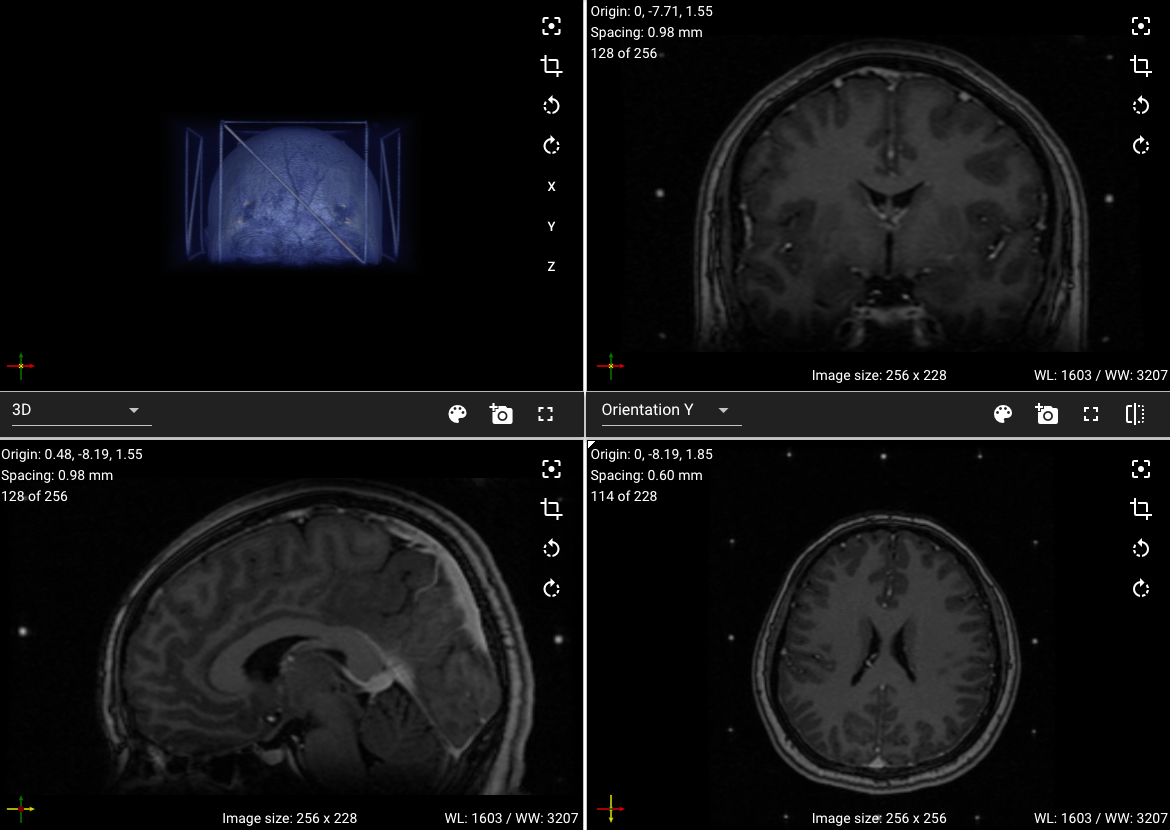Open the Orientation Y dropdown
1170x830 pixels.
coord(670,410)
